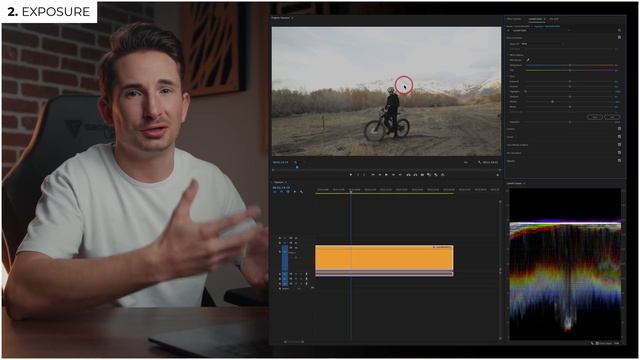Expand the Curves section in Lumetri
The height and width of the screenshot is (360, 640).
(x=510, y=137)
